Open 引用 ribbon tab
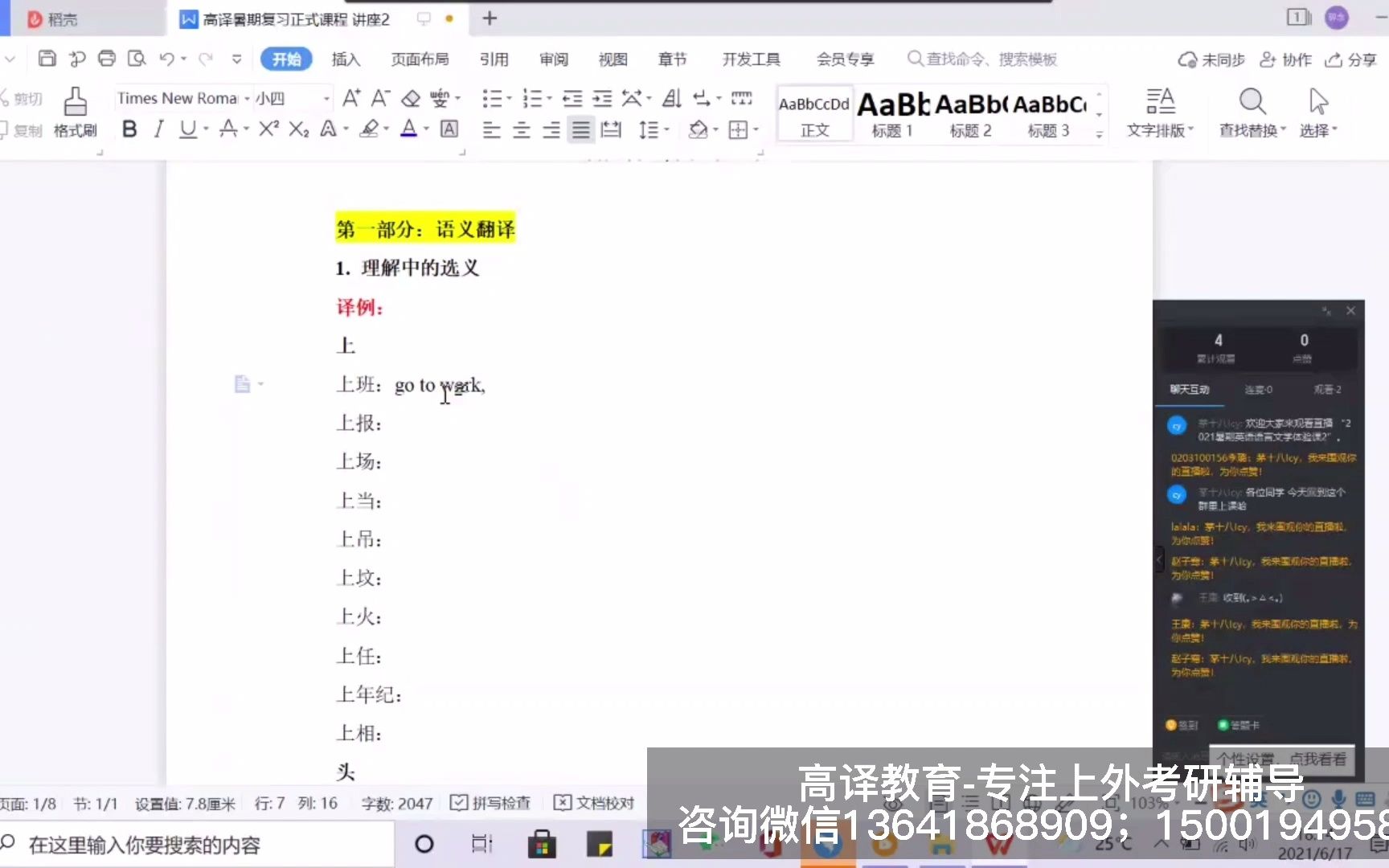This screenshot has width=1389, height=868. 494,59
